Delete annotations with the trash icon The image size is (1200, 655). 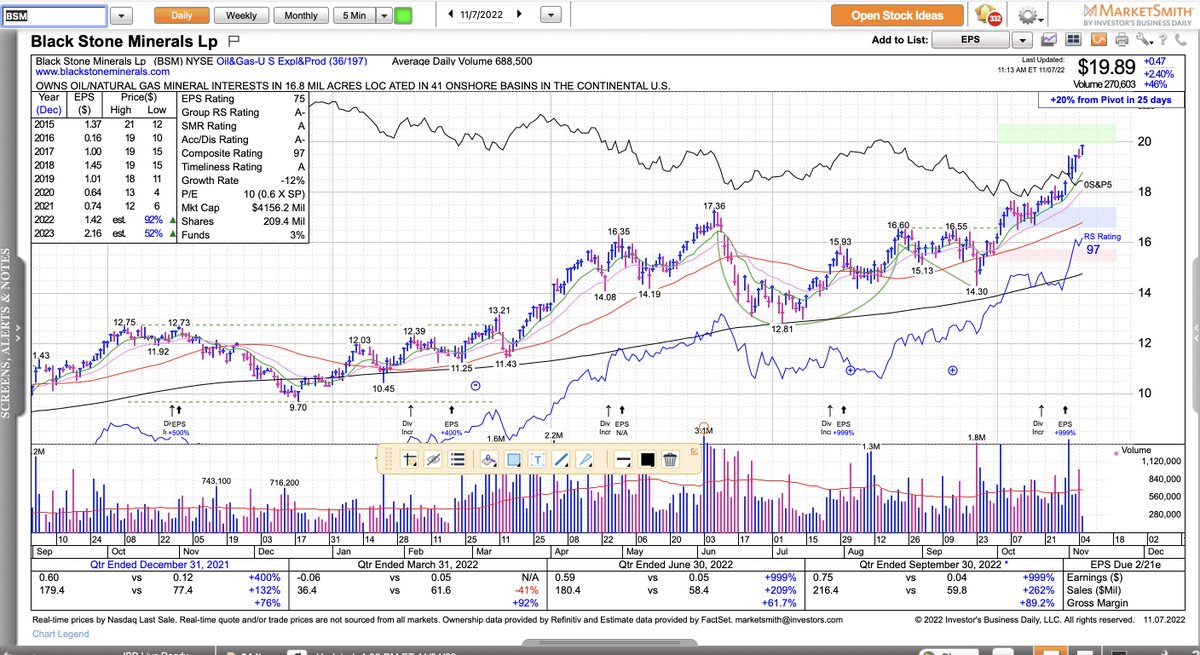tap(670, 458)
